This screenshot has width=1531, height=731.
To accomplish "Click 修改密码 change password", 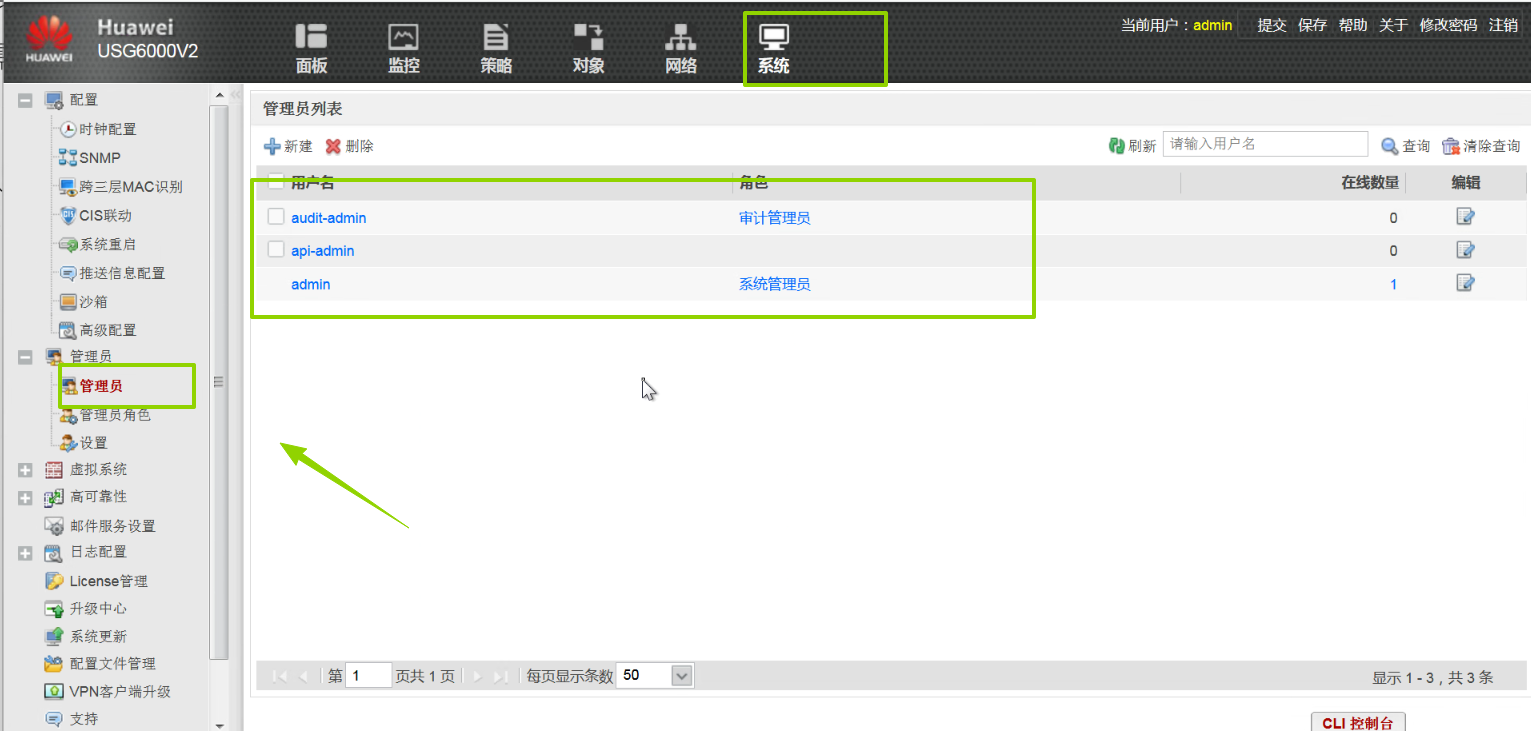I will pos(1448,25).
